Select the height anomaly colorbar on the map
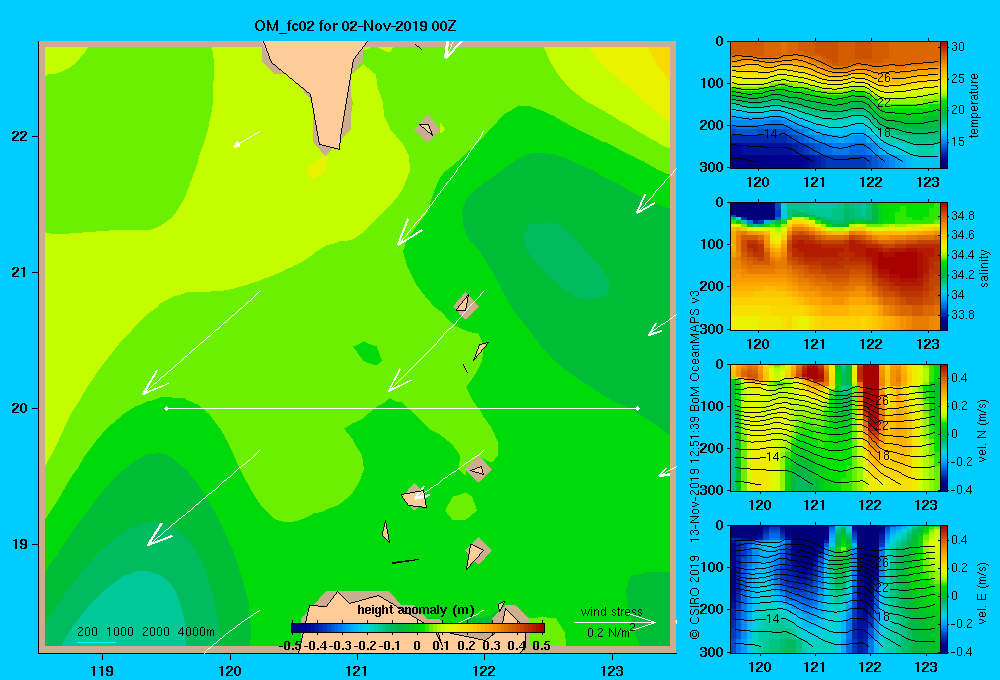 pos(417,628)
